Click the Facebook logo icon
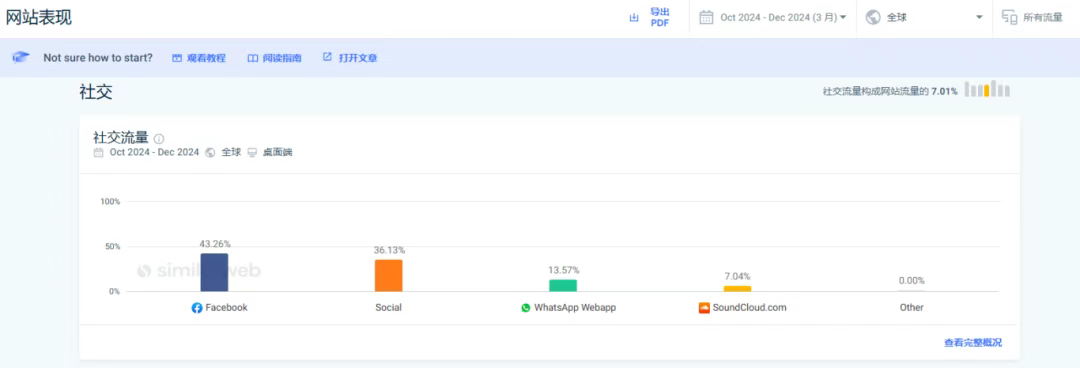 point(197,308)
